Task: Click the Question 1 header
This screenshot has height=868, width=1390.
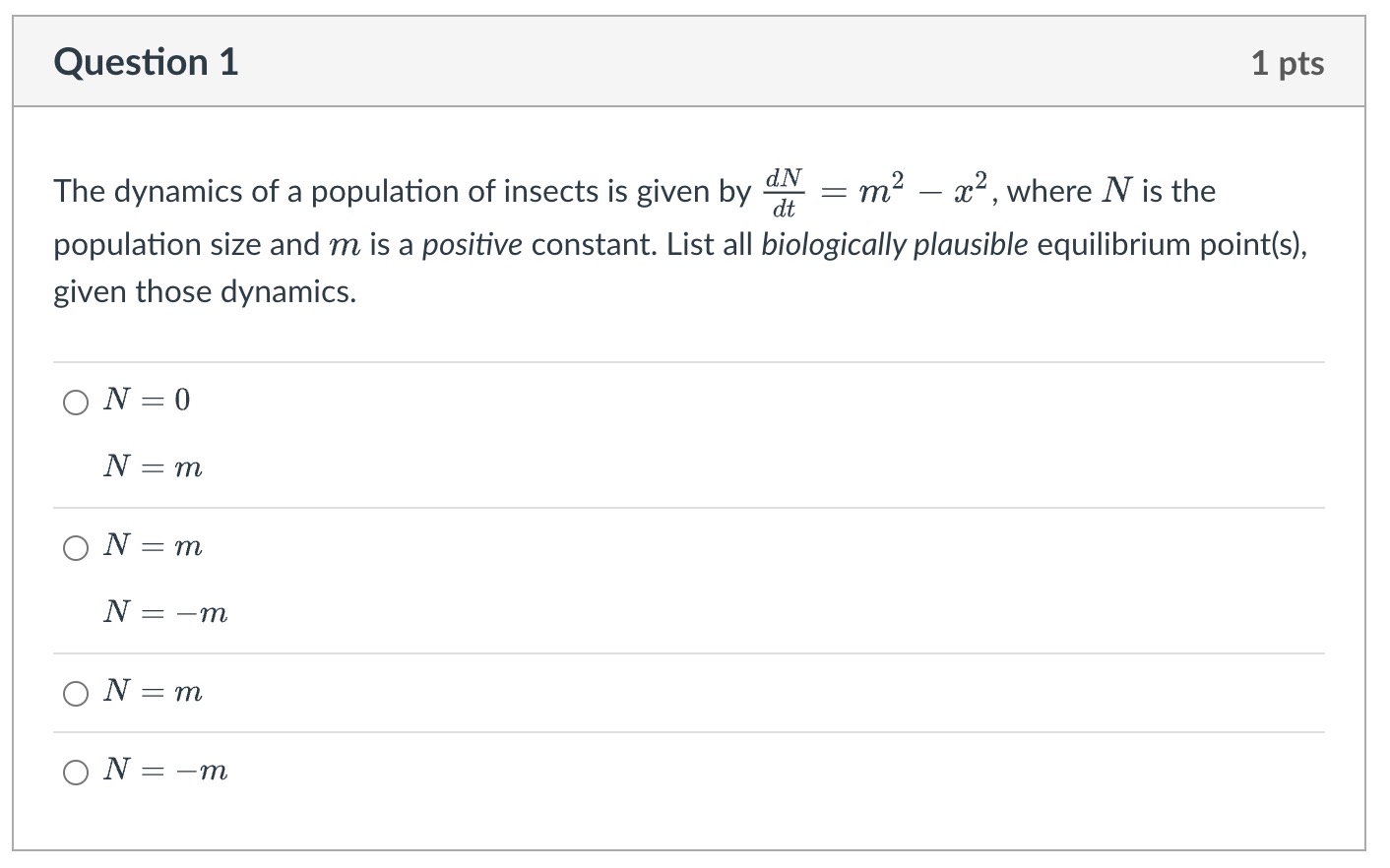Action: (x=146, y=61)
